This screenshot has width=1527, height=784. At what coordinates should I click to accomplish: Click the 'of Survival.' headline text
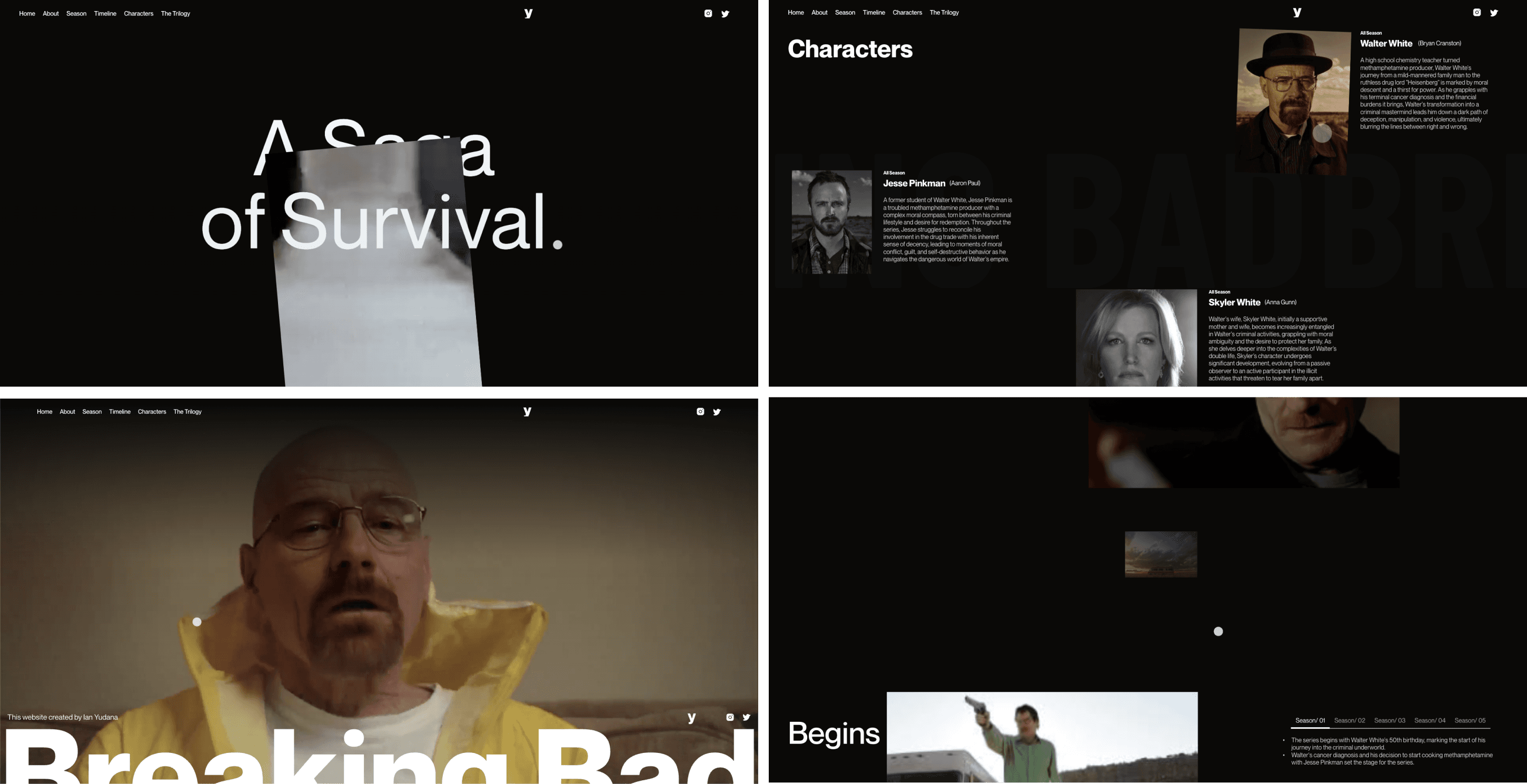click(382, 221)
